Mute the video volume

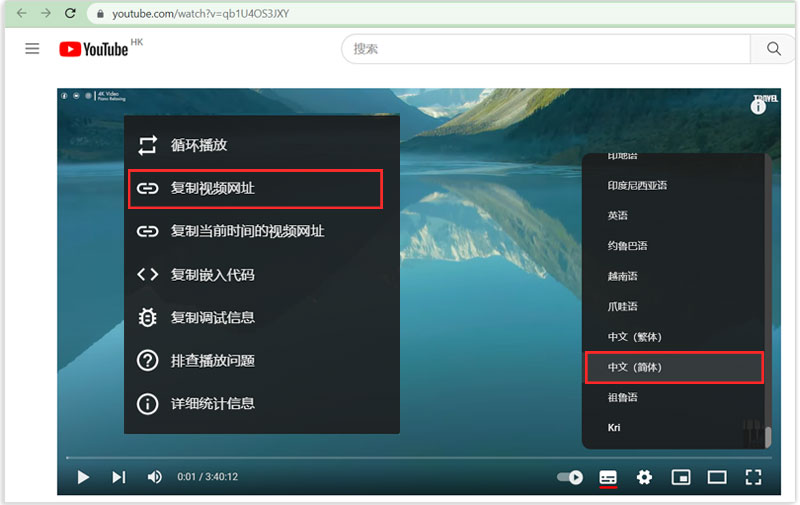(154, 477)
